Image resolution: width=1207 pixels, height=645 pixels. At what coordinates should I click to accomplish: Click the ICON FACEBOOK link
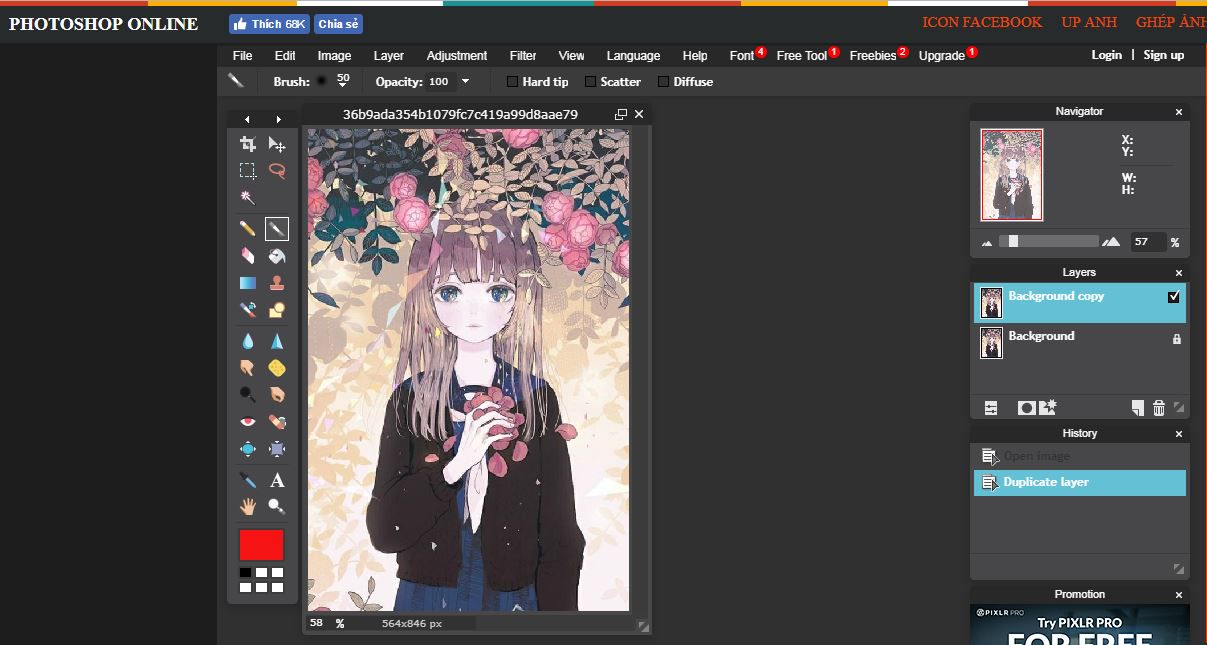981,22
